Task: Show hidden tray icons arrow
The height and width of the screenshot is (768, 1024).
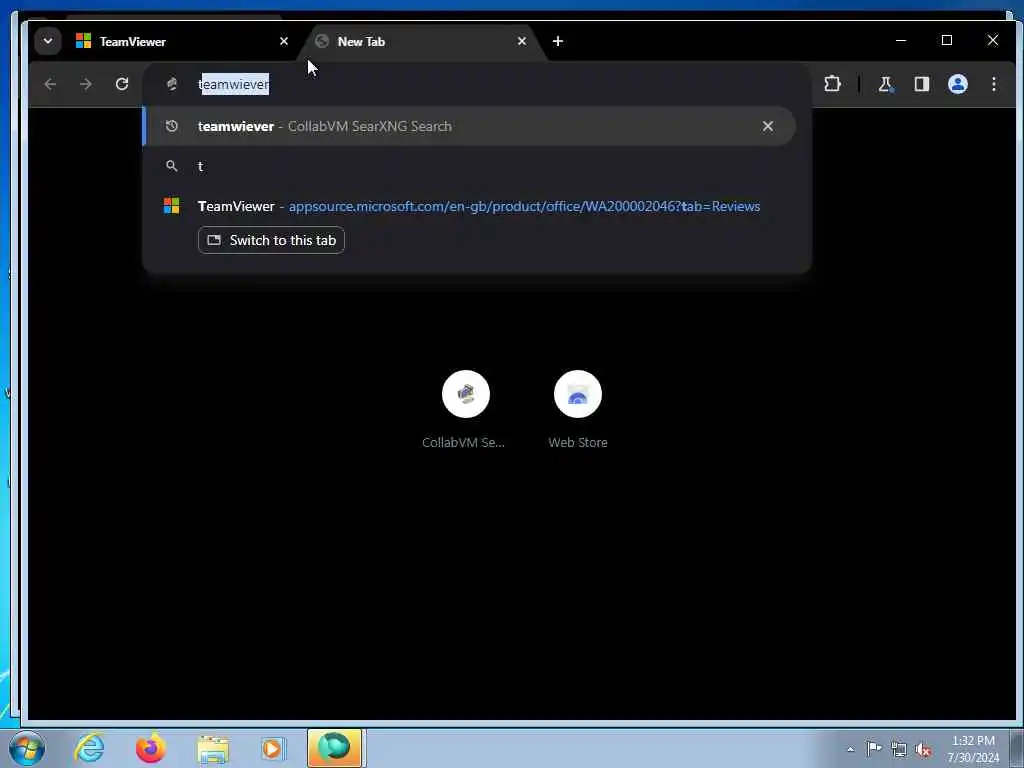Action: [x=850, y=749]
